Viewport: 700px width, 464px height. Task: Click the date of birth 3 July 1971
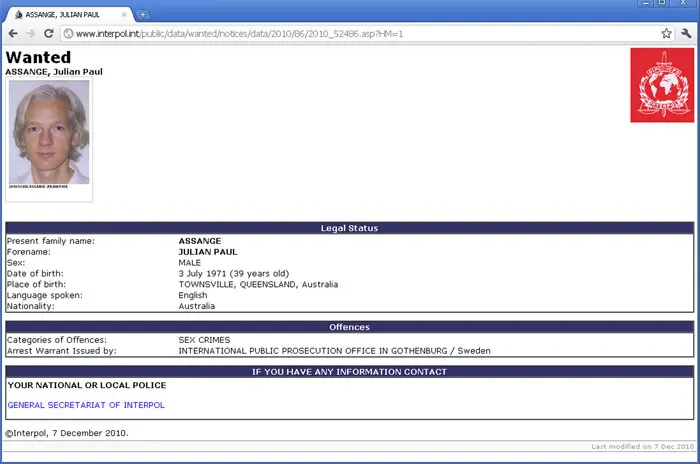click(x=234, y=273)
